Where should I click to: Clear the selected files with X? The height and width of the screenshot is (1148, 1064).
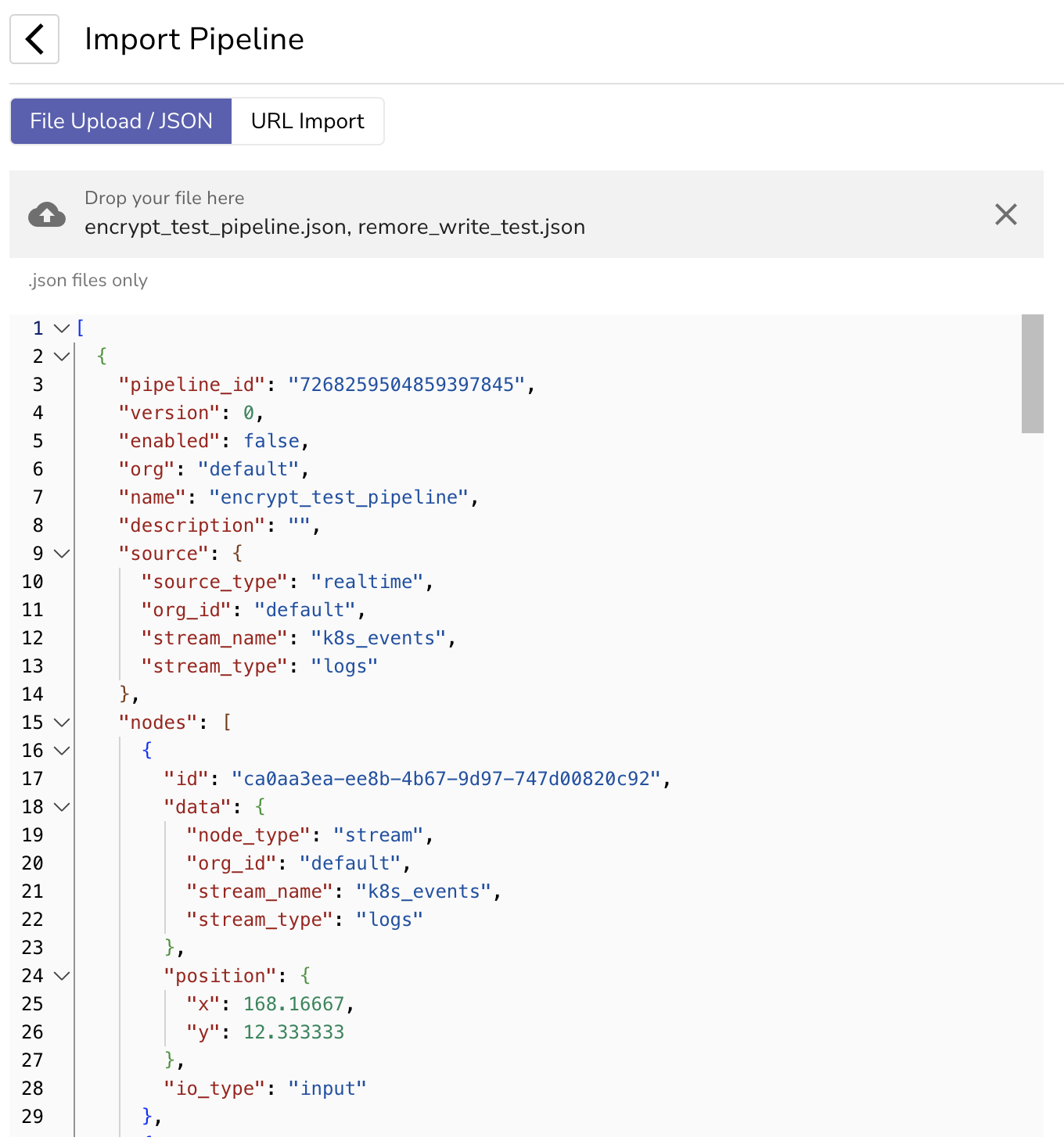coord(1005,214)
